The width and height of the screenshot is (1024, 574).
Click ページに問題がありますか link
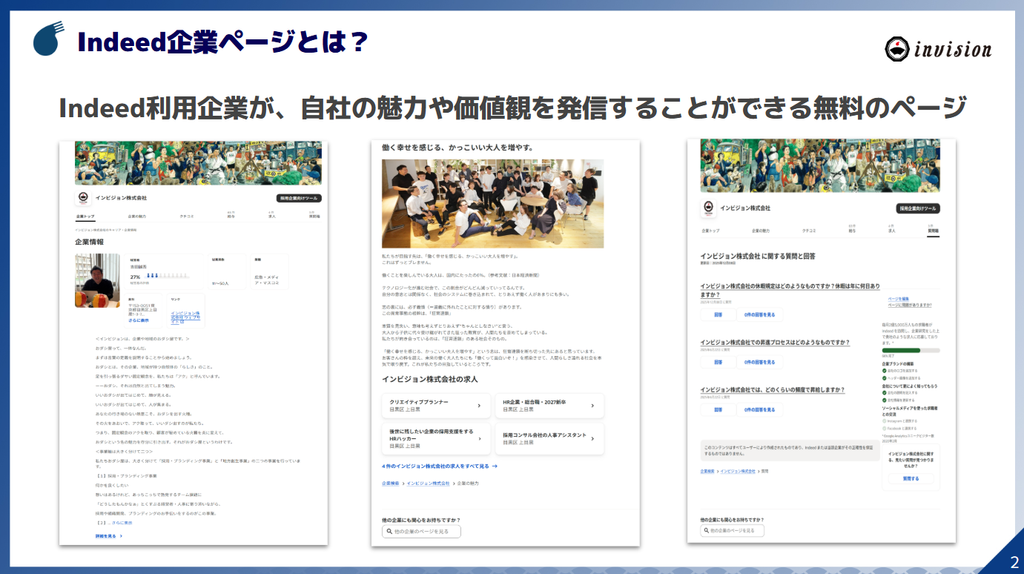(910, 305)
